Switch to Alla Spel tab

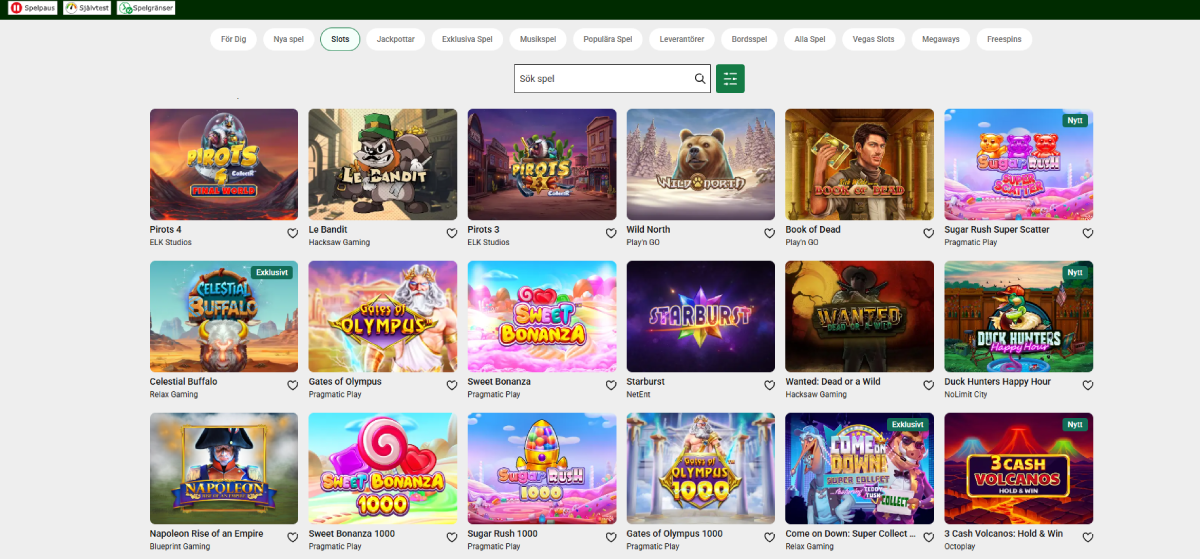(809, 39)
